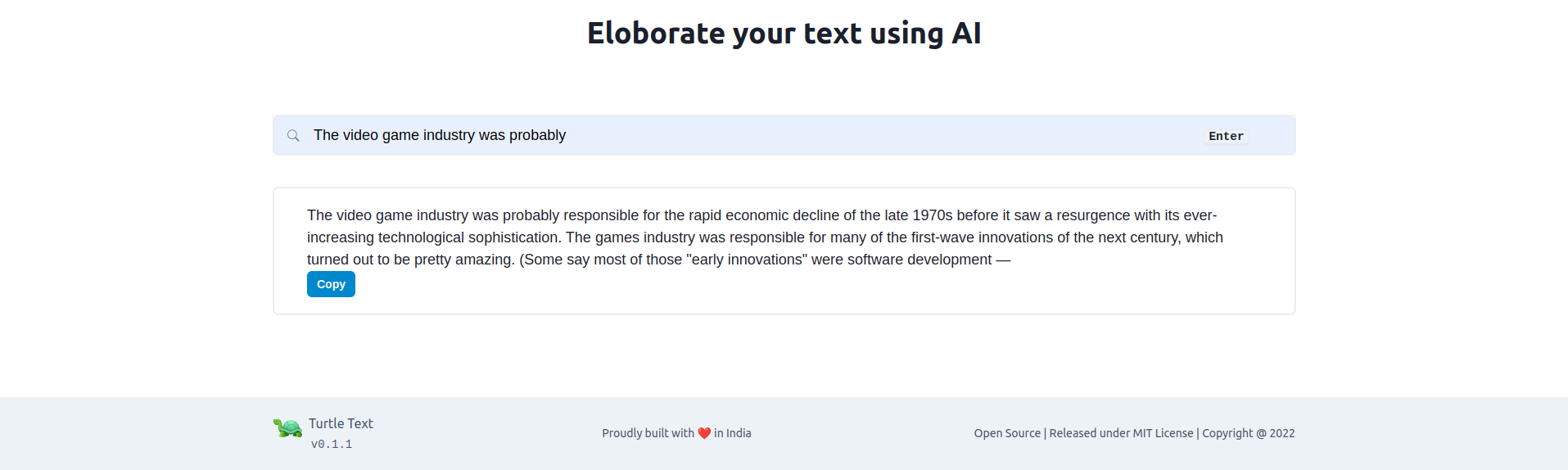The width and height of the screenshot is (1568, 470).
Task: Click the 'Copyright @ 2022' footer text
Action: [1248, 433]
